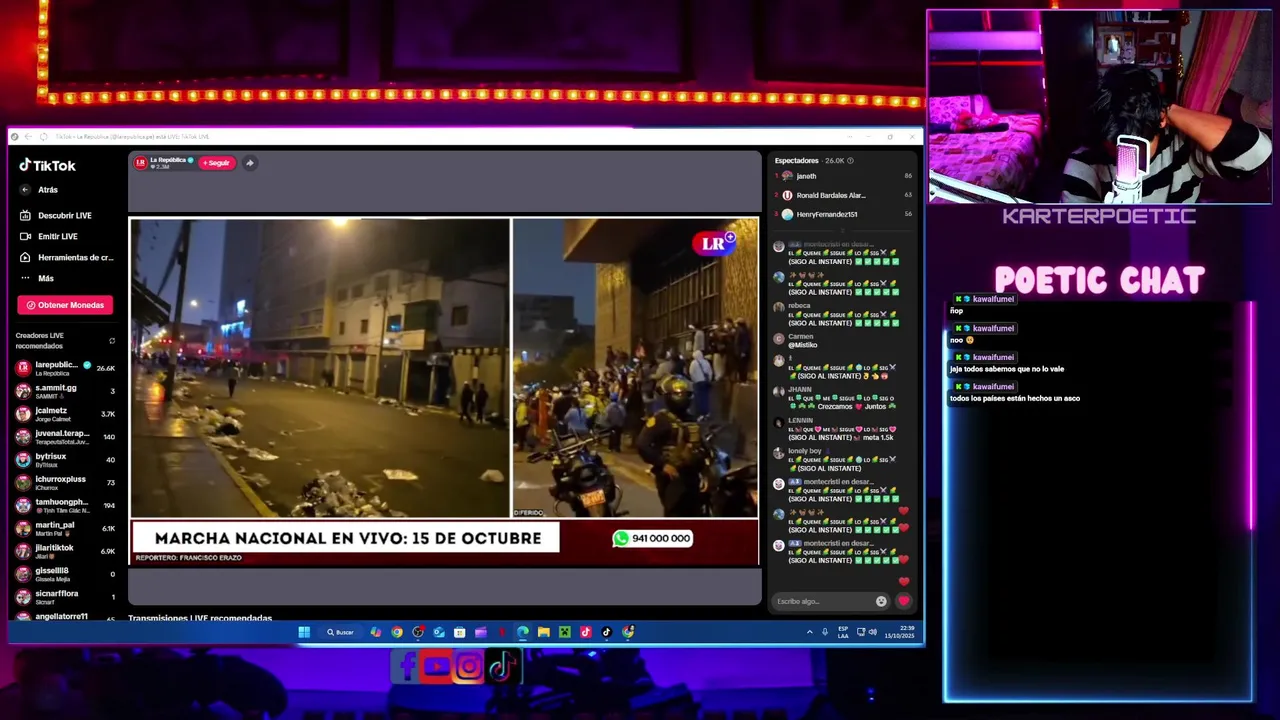Click the webcam feed in the corner
The height and width of the screenshot is (720, 1280).
pos(1099,108)
